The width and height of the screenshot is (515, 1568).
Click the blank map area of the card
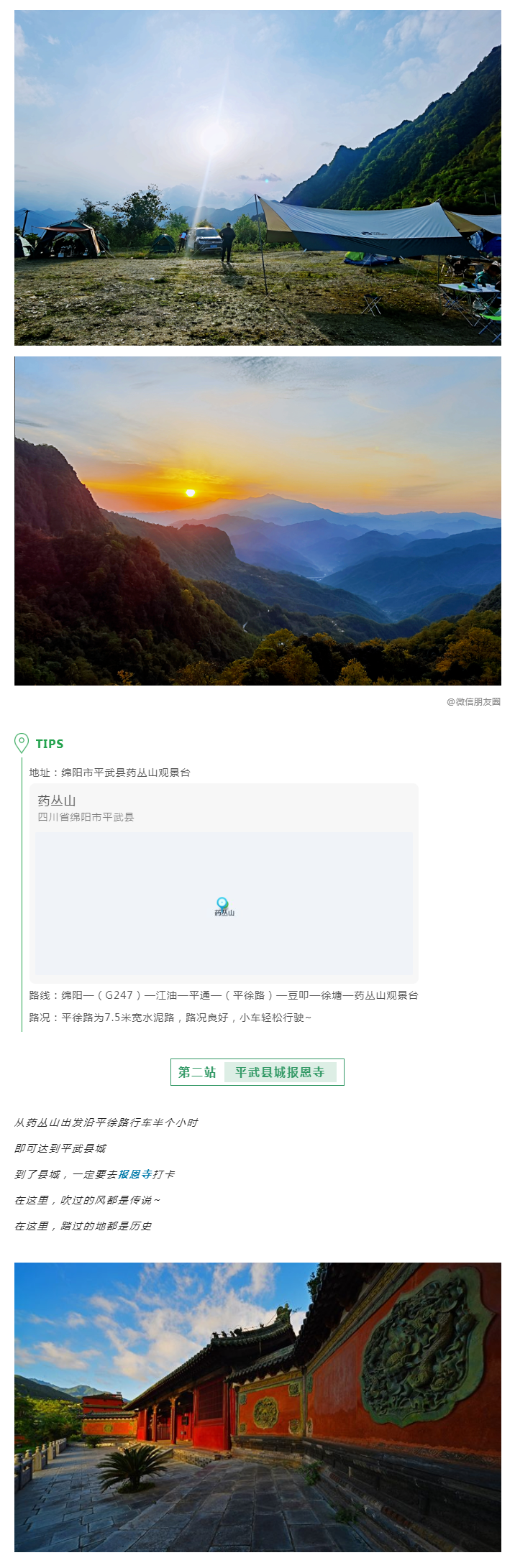224,904
